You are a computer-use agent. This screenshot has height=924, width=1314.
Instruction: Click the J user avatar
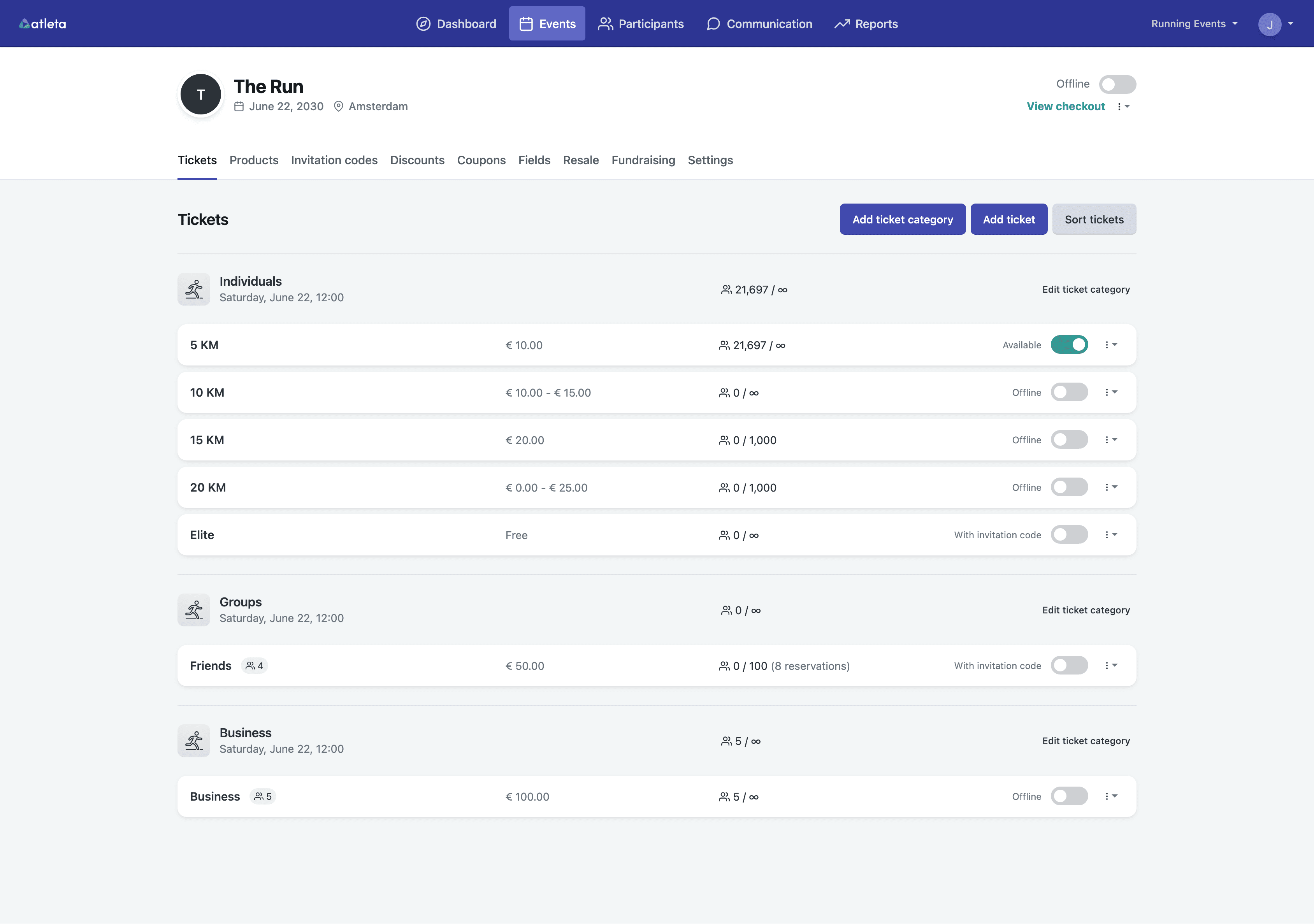click(1269, 24)
